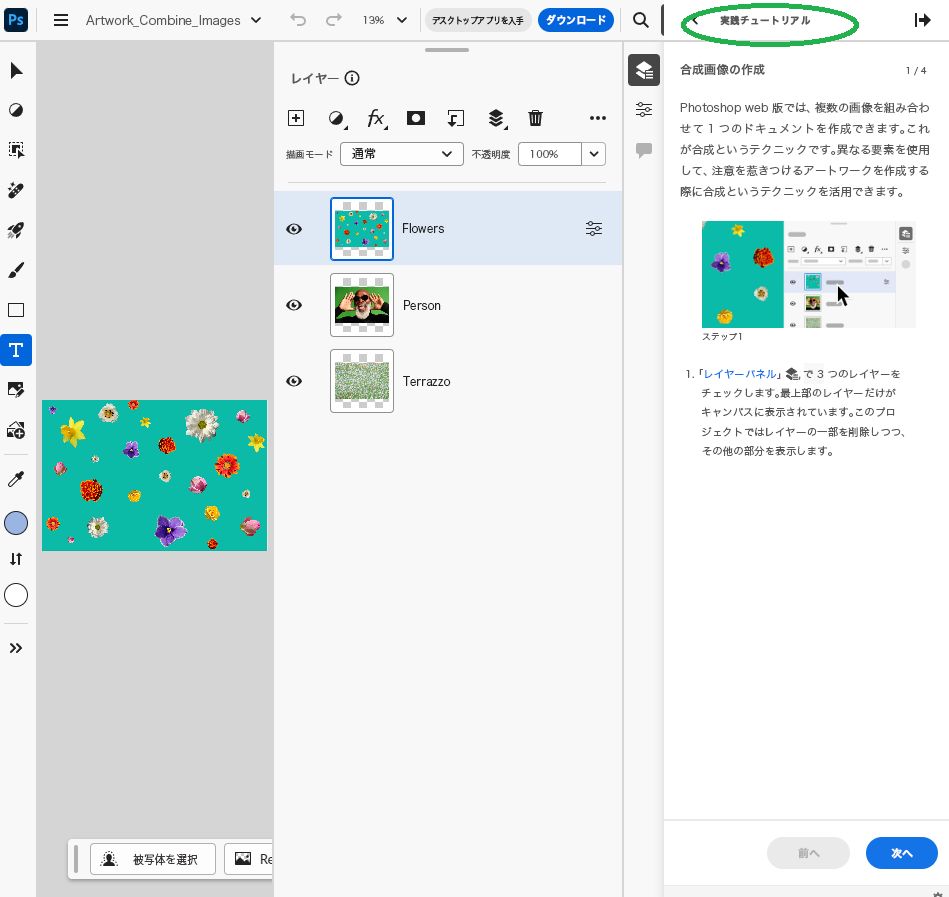Add a layer mask

[416, 118]
